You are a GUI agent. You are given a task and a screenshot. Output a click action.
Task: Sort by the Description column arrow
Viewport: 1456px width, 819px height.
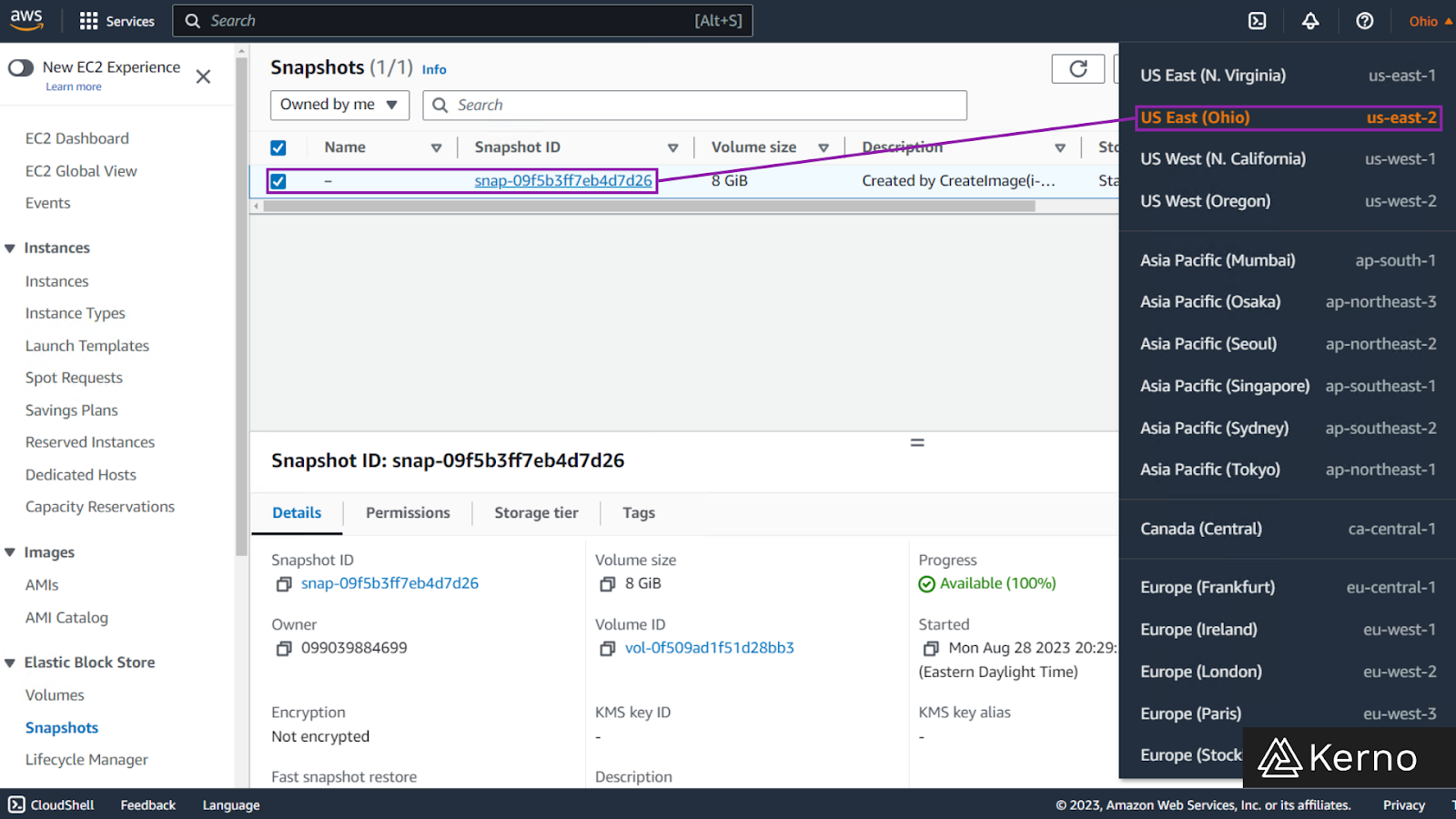[x=1059, y=147]
